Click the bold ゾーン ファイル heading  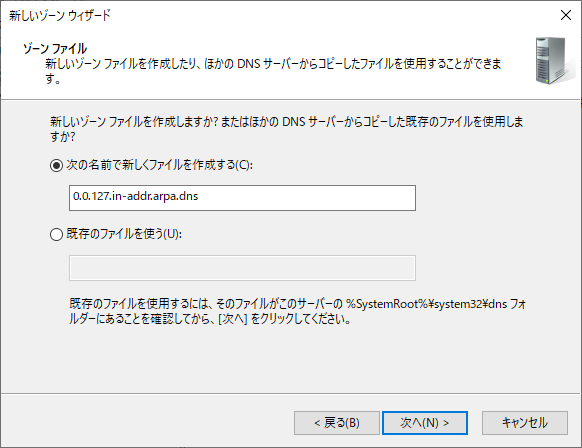point(55,49)
